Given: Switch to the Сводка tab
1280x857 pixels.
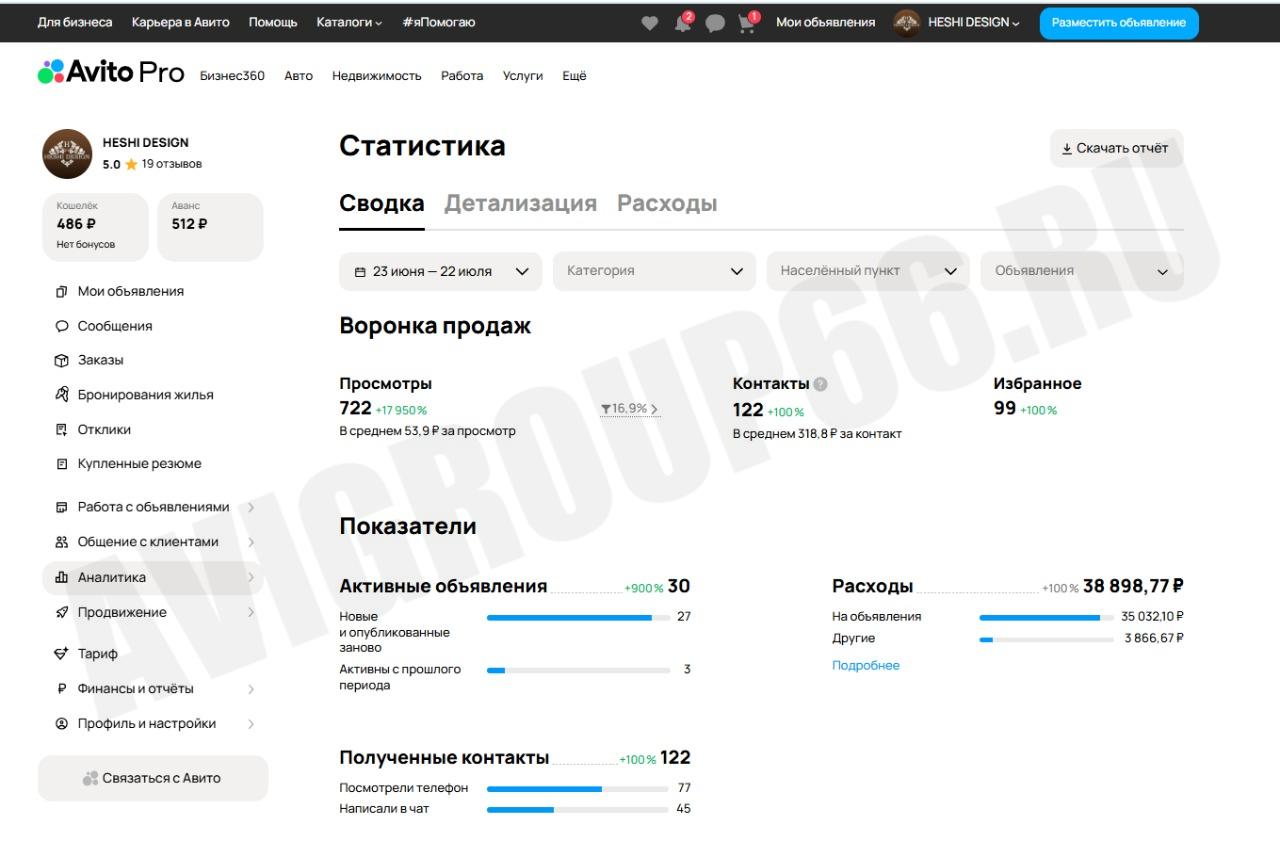Looking at the screenshot, I should click(382, 204).
